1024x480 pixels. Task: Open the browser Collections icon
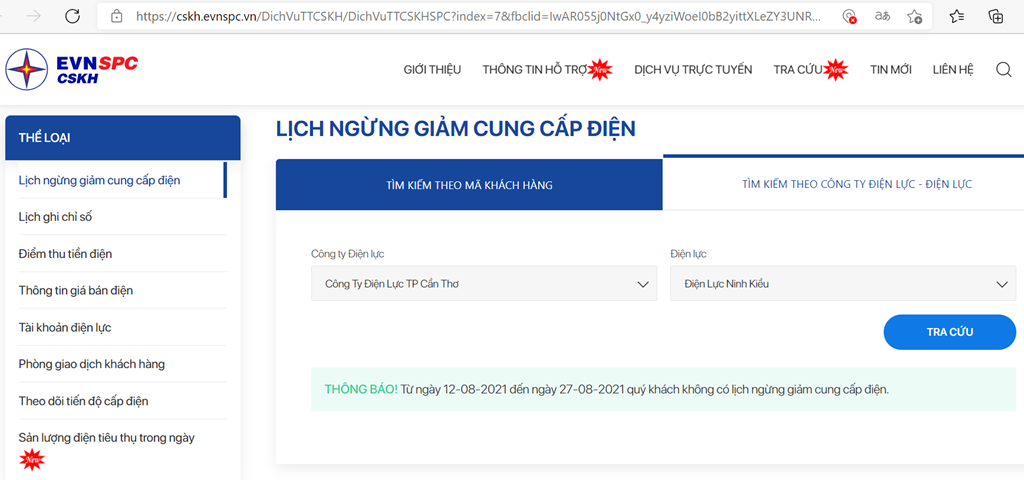(995, 16)
